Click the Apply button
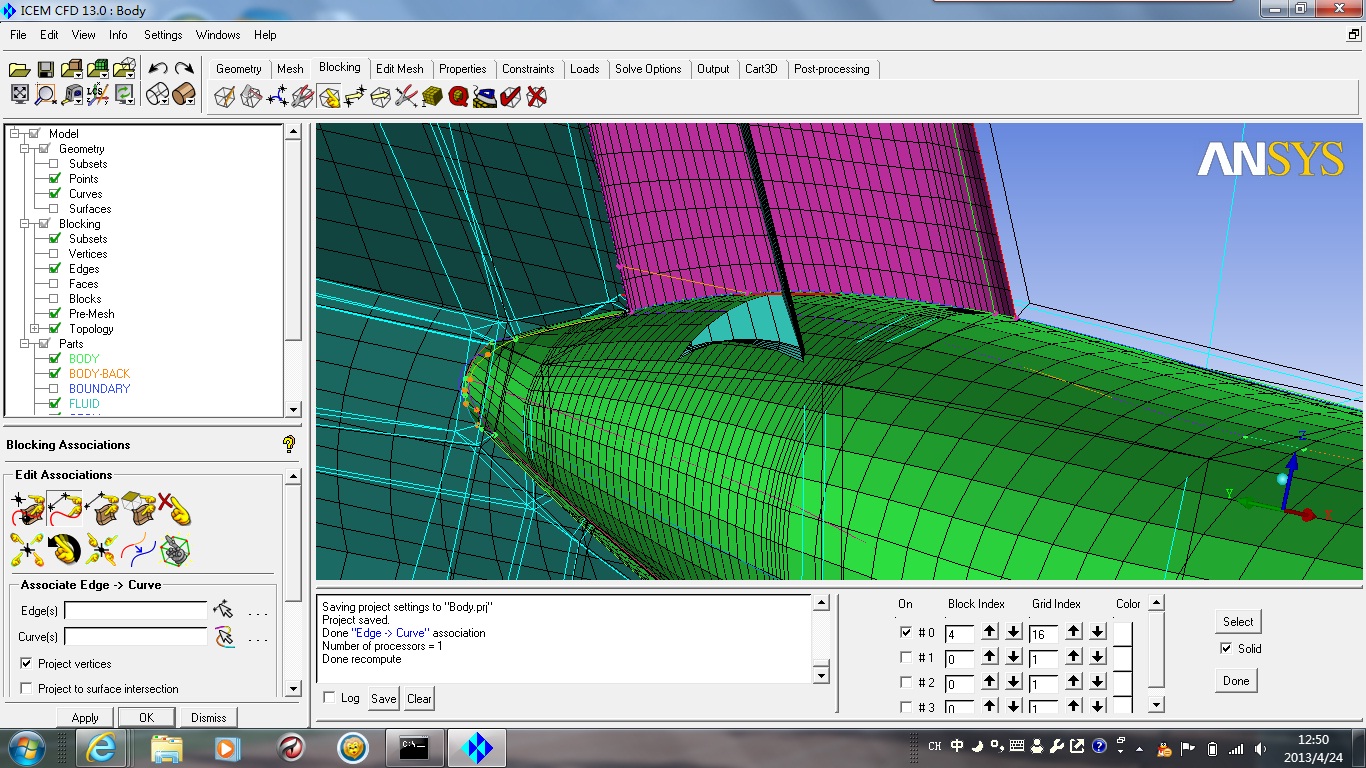The height and width of the screenshot is (768, 1366). coord(85,718)
